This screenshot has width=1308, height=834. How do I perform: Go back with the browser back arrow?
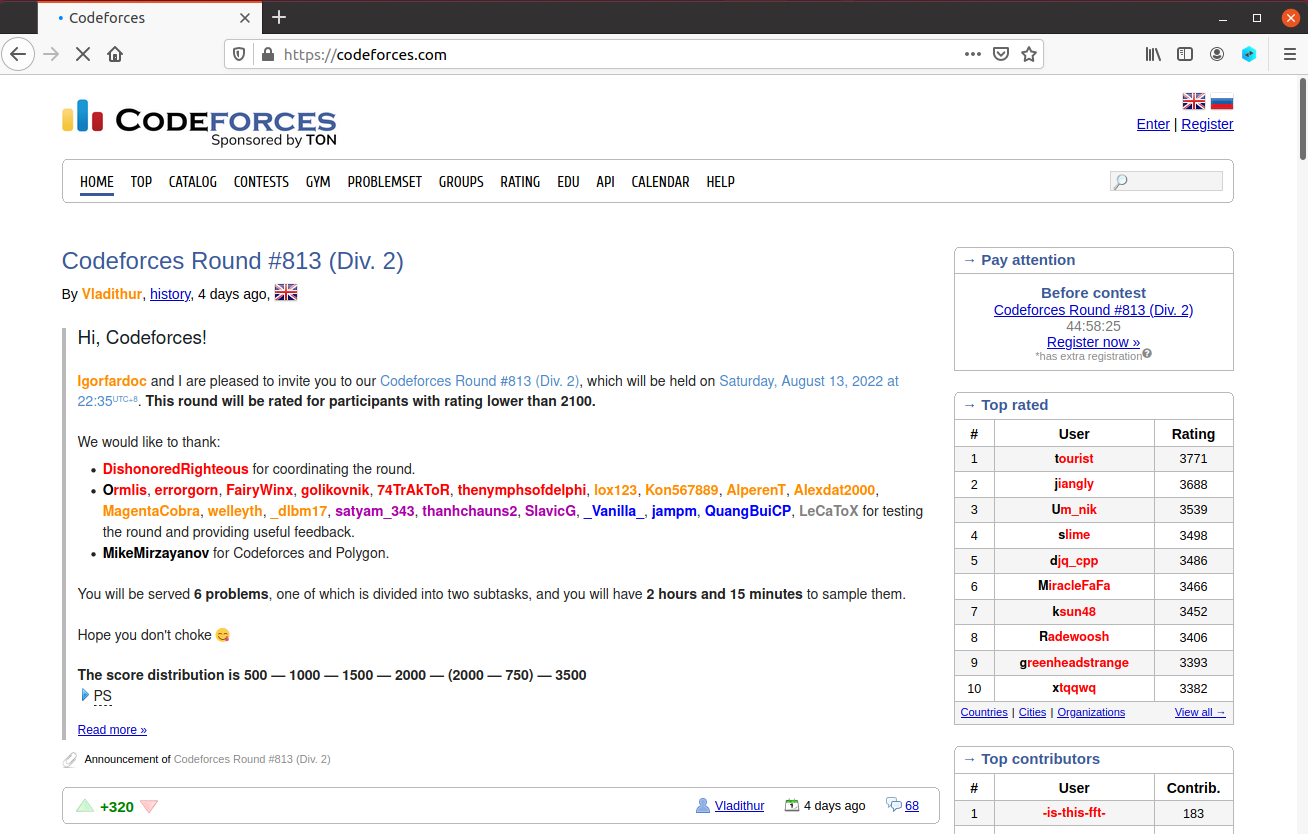pyautogui.click(x=18, y=54)
